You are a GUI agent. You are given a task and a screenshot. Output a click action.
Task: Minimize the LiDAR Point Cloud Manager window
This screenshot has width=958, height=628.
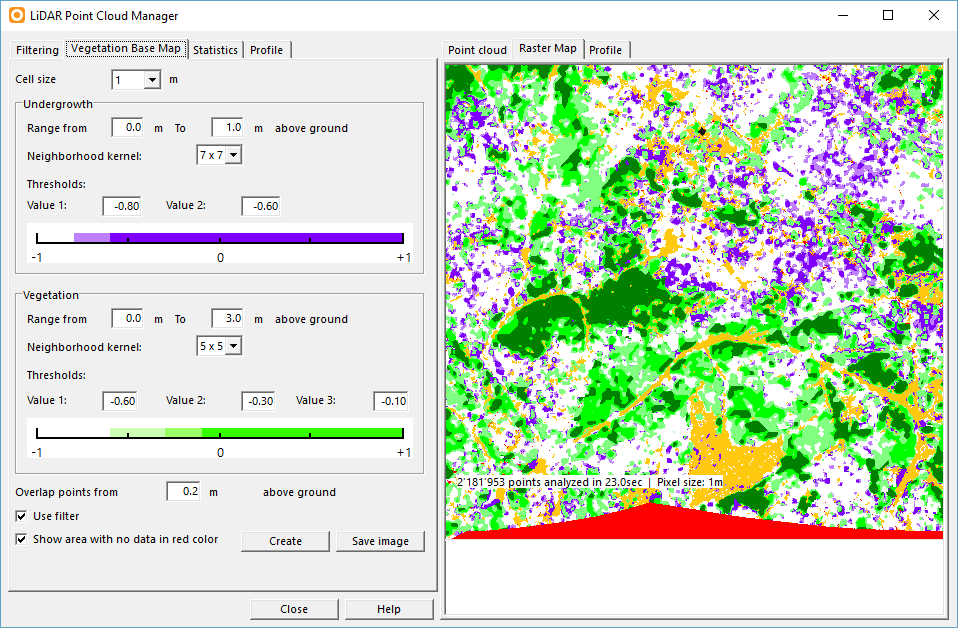[843, 15]
